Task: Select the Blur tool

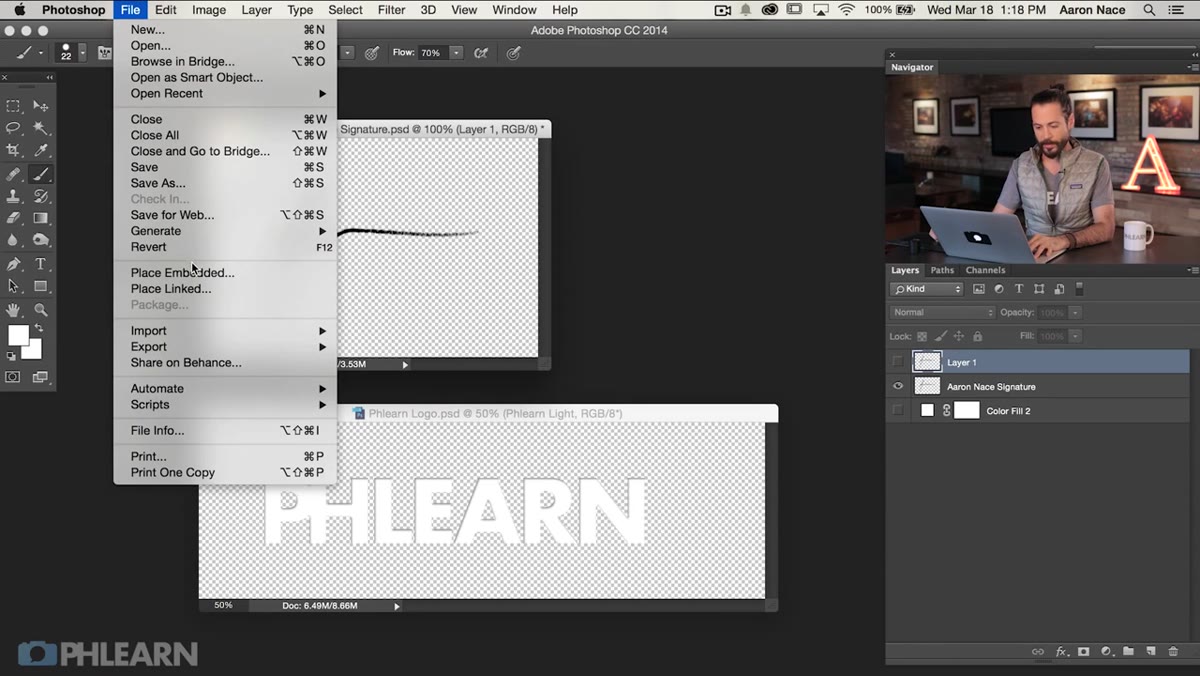Action: (13, 240)
